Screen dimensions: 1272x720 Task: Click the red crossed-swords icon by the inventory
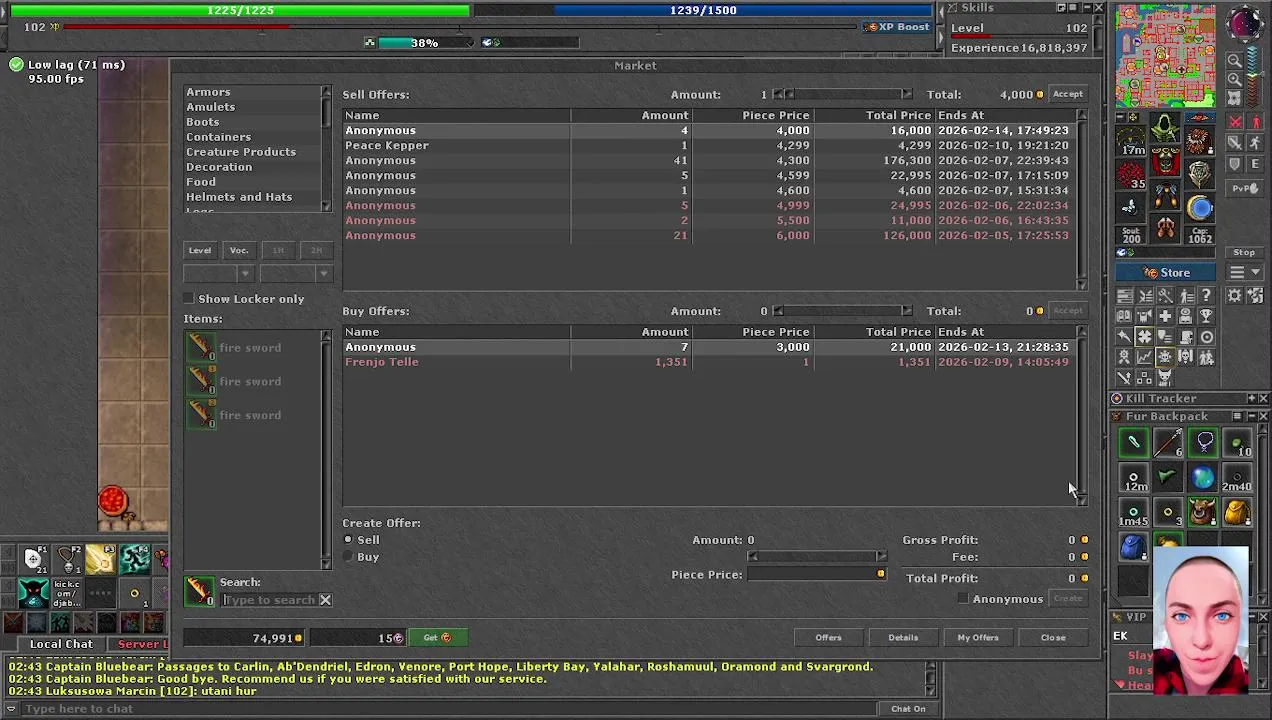click(x=1236, y=122)
